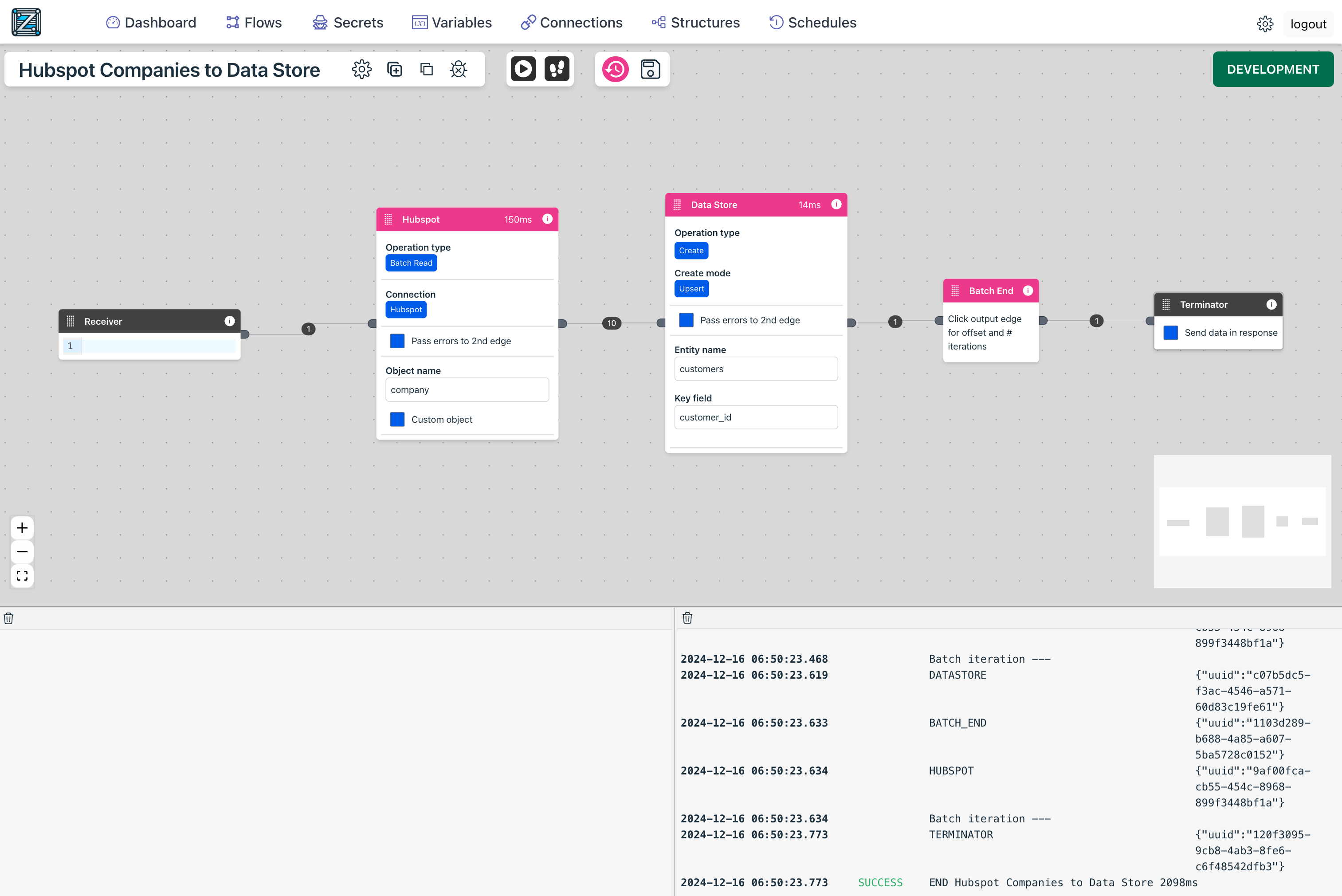Open the Secrets page
Image resolution: width=1342 pixels, height=896 pixels.
tap(348, 22)
